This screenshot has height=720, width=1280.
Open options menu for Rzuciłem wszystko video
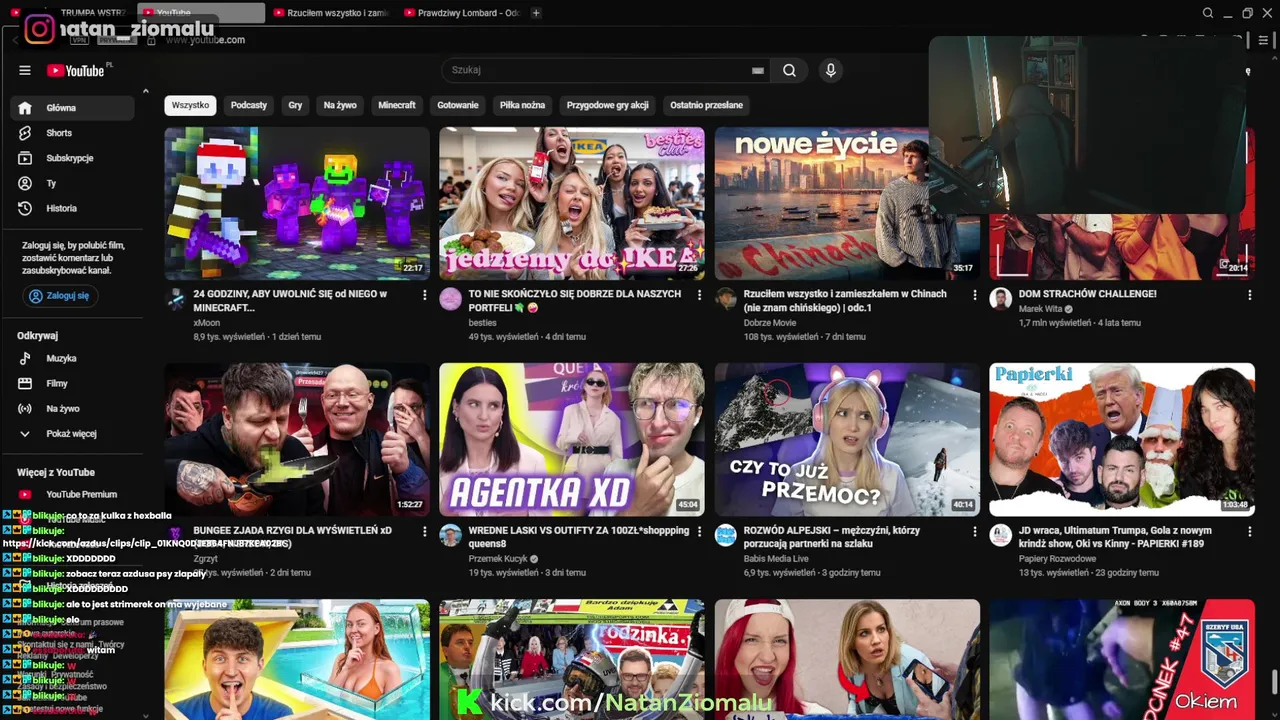click(x=974, y=295)
